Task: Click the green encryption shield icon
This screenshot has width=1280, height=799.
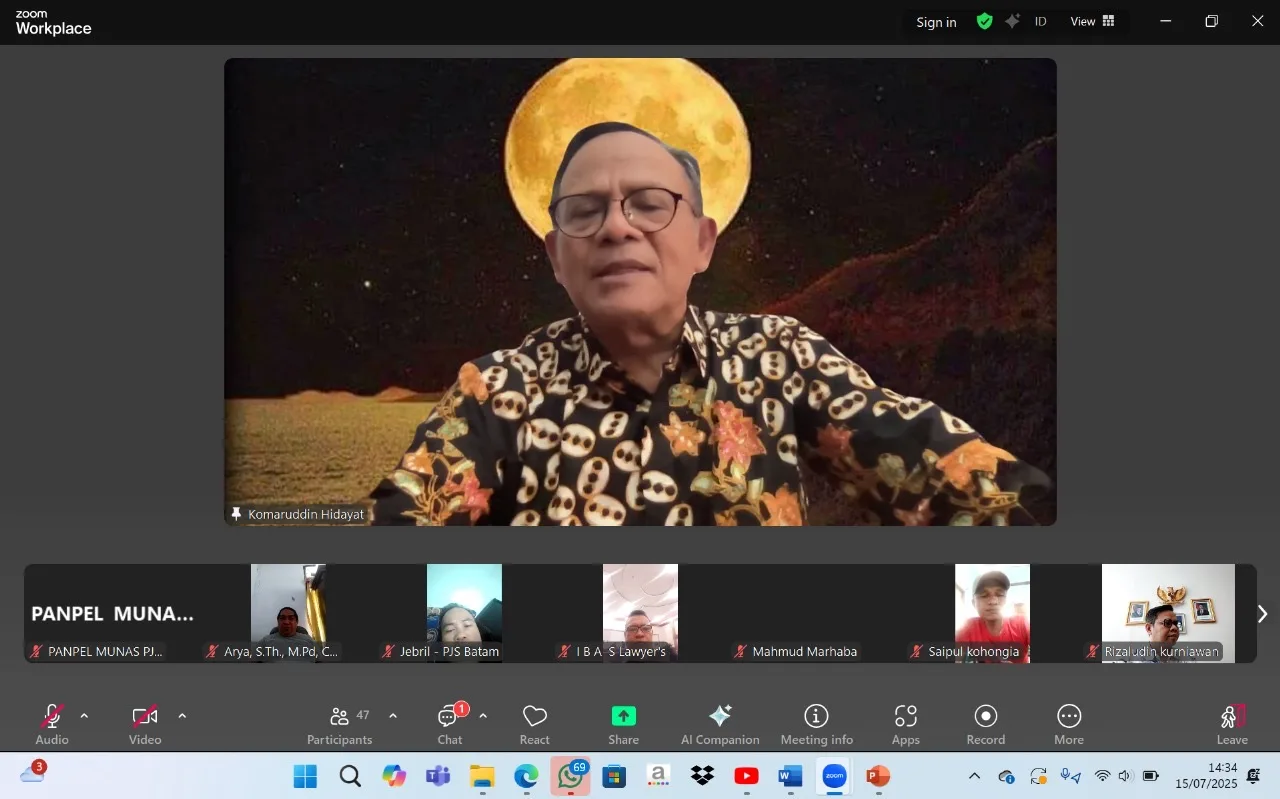Action: point(984,21)
